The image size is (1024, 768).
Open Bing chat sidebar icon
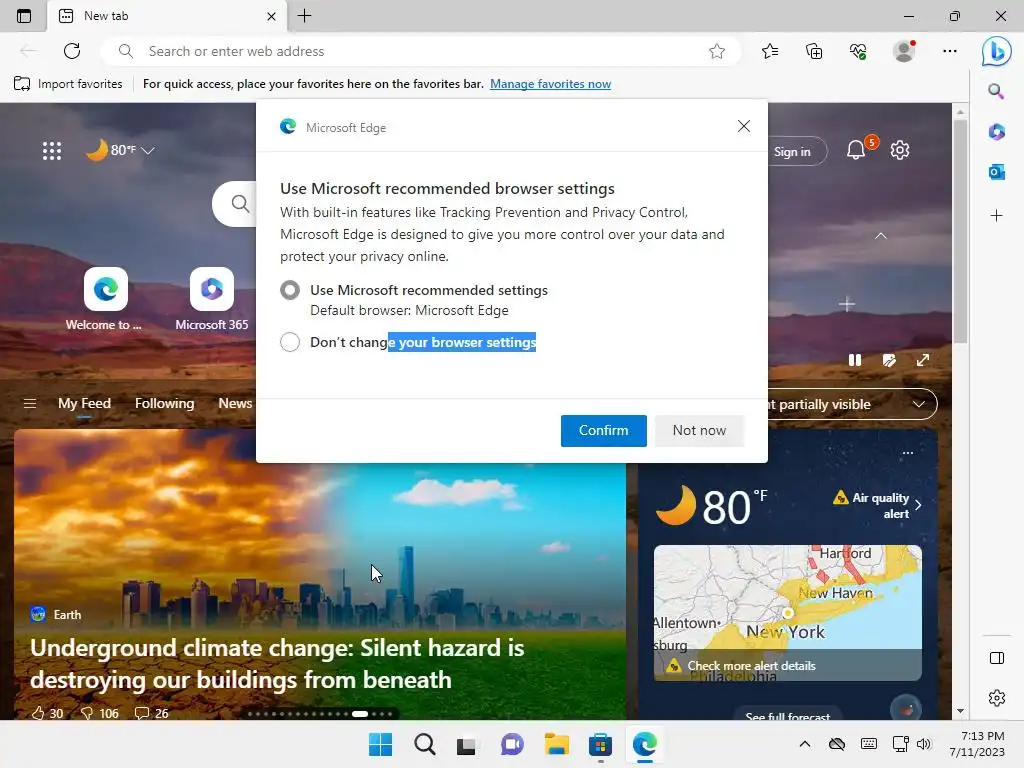pos(997,52)
